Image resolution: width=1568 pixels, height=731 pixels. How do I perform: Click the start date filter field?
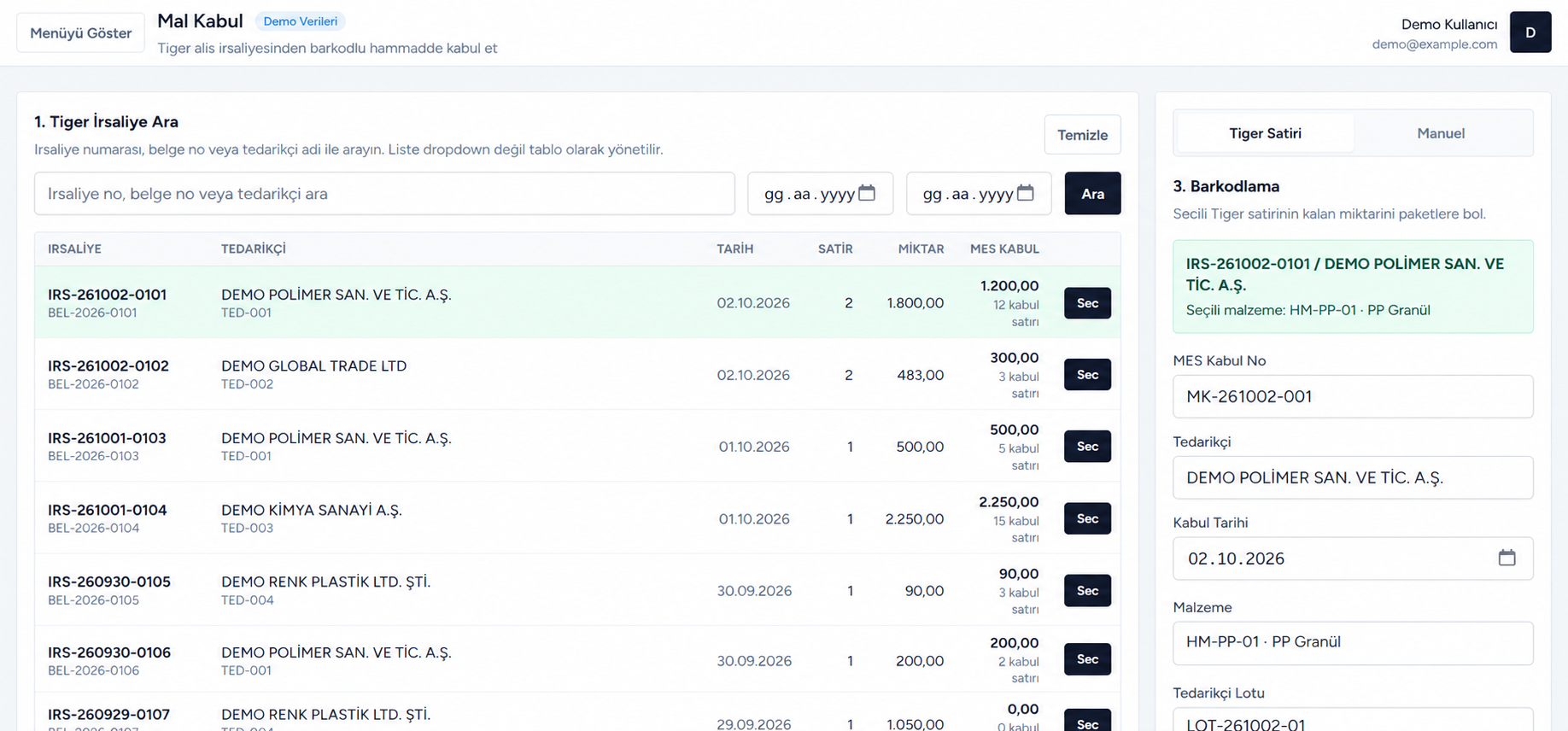820,194
